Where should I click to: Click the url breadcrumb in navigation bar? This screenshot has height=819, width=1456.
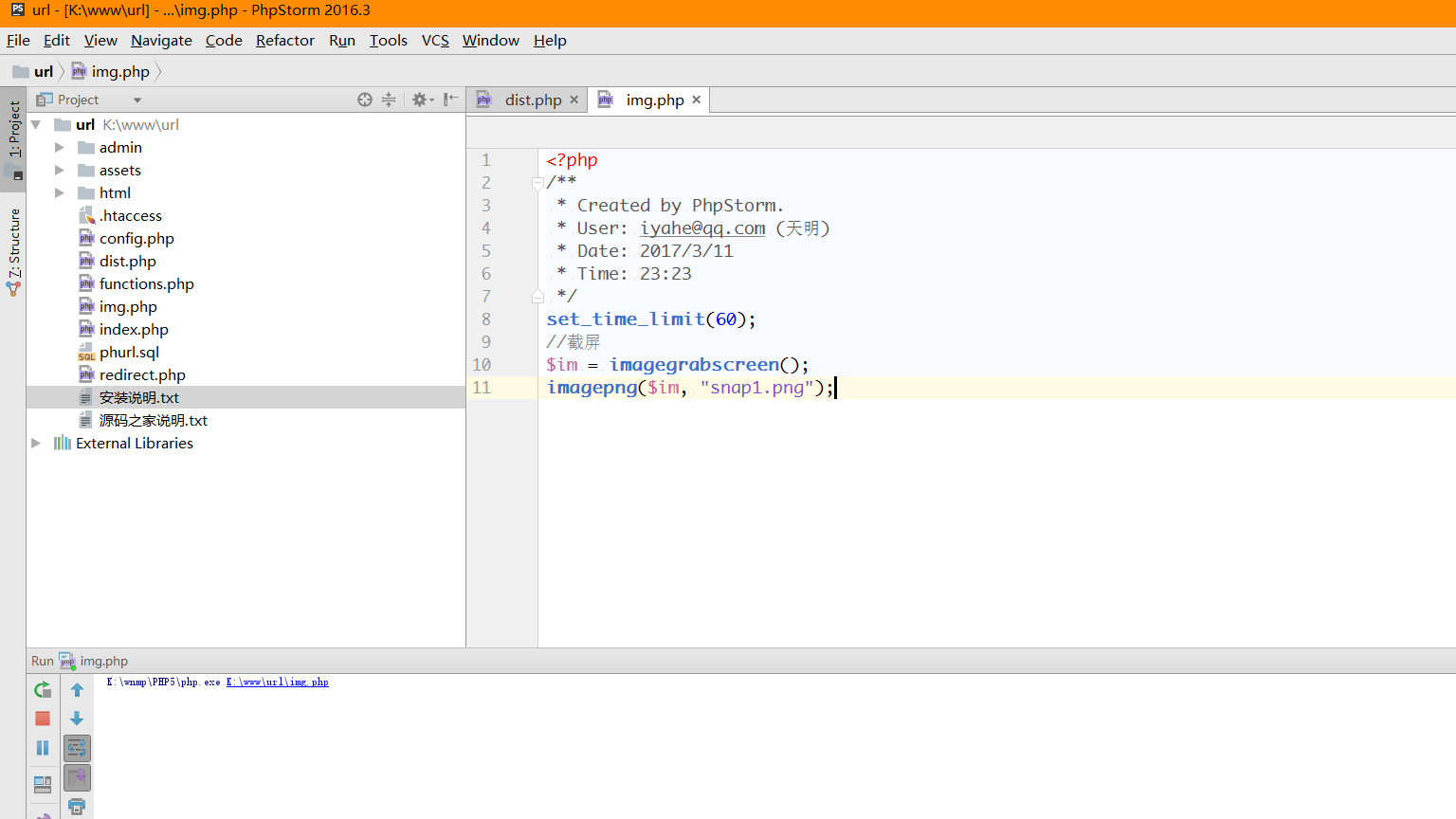pos(33,71)
